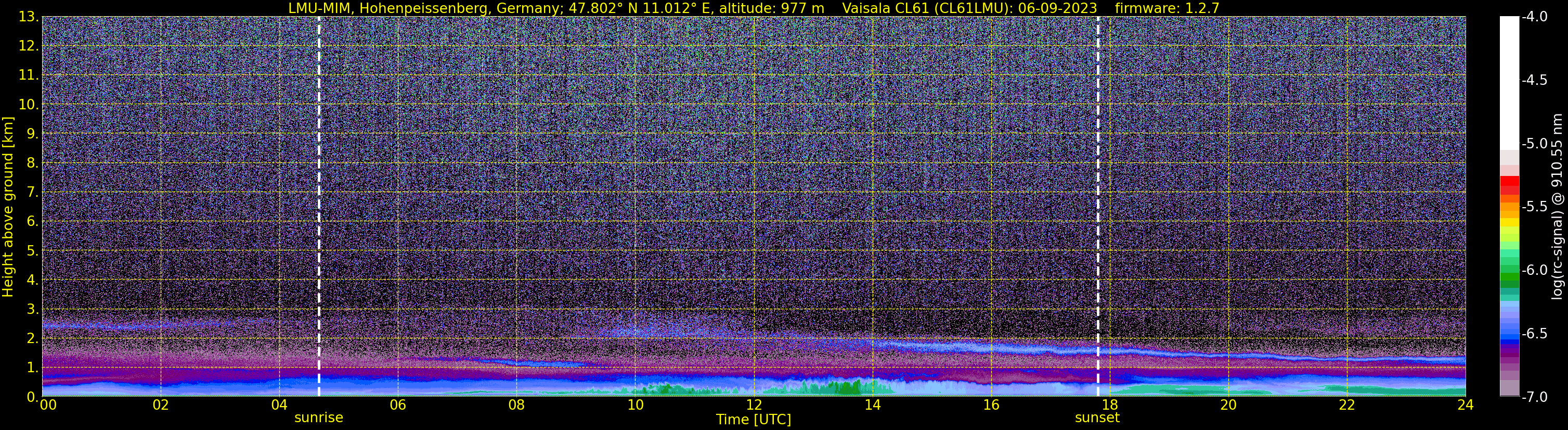Click the '18' time tick label
The height and width of the screenshot is (430, 1568).
(1110, 405)
